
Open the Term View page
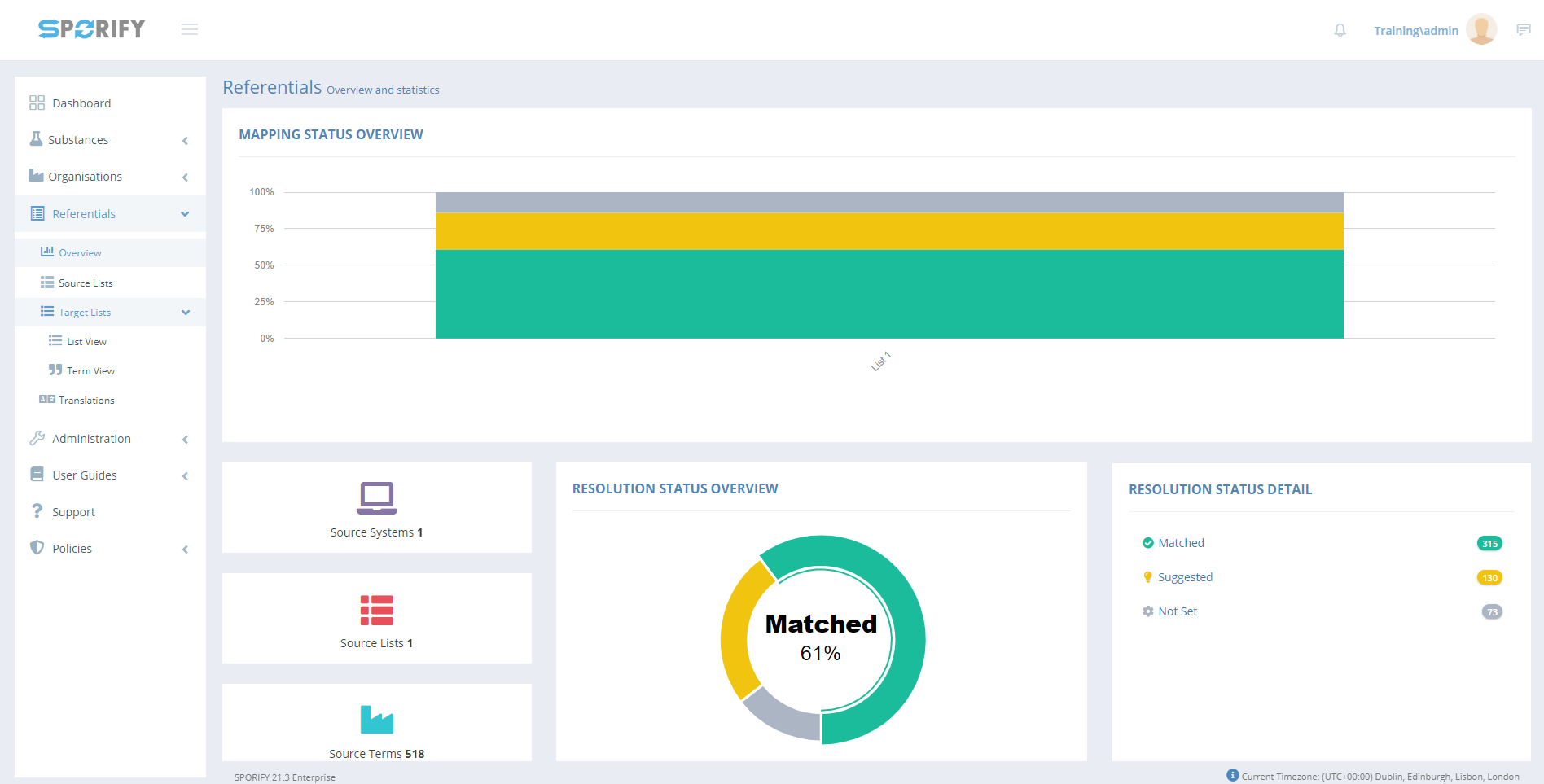point(90,371)
